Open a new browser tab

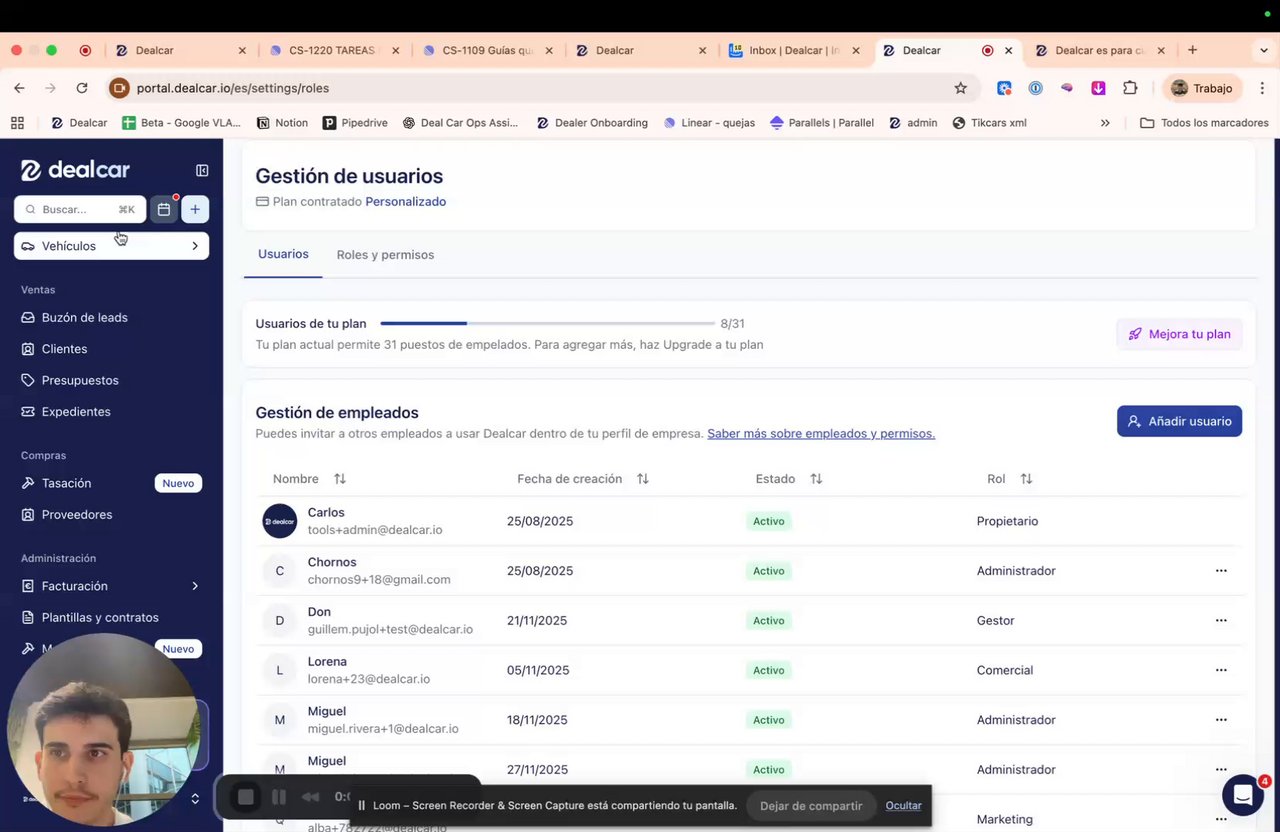pyautogui.click(x=1192, y=50)
